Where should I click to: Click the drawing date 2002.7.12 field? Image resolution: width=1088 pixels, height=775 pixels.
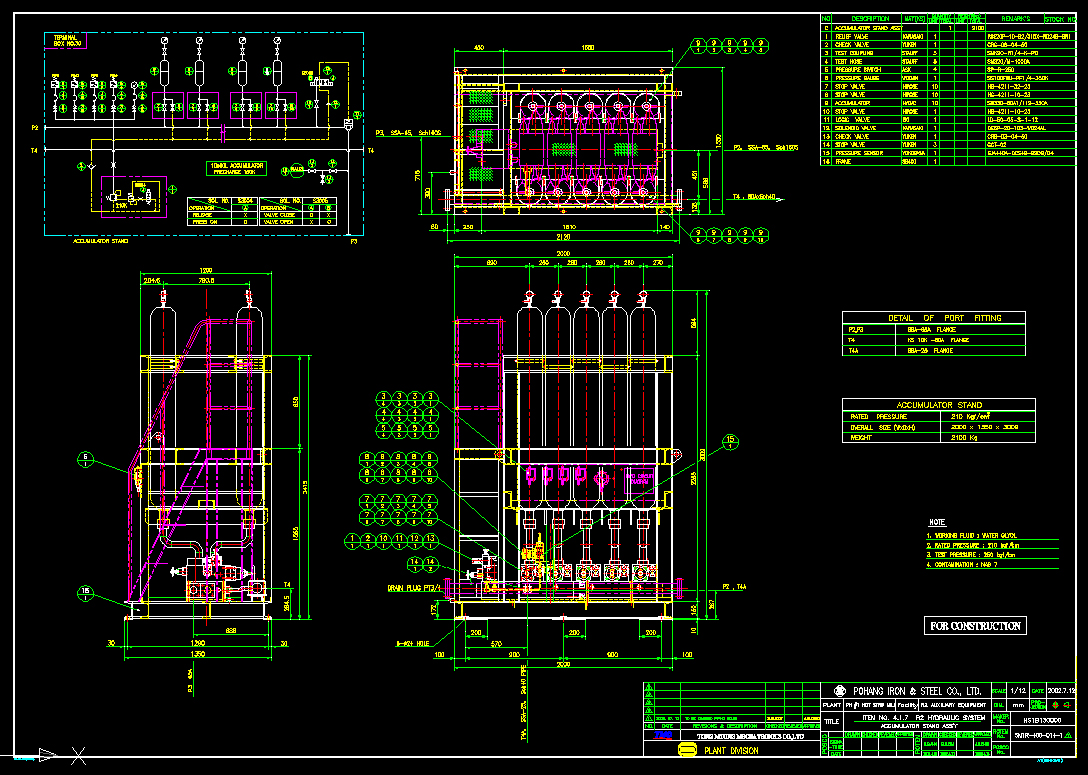pos(1060,691)
